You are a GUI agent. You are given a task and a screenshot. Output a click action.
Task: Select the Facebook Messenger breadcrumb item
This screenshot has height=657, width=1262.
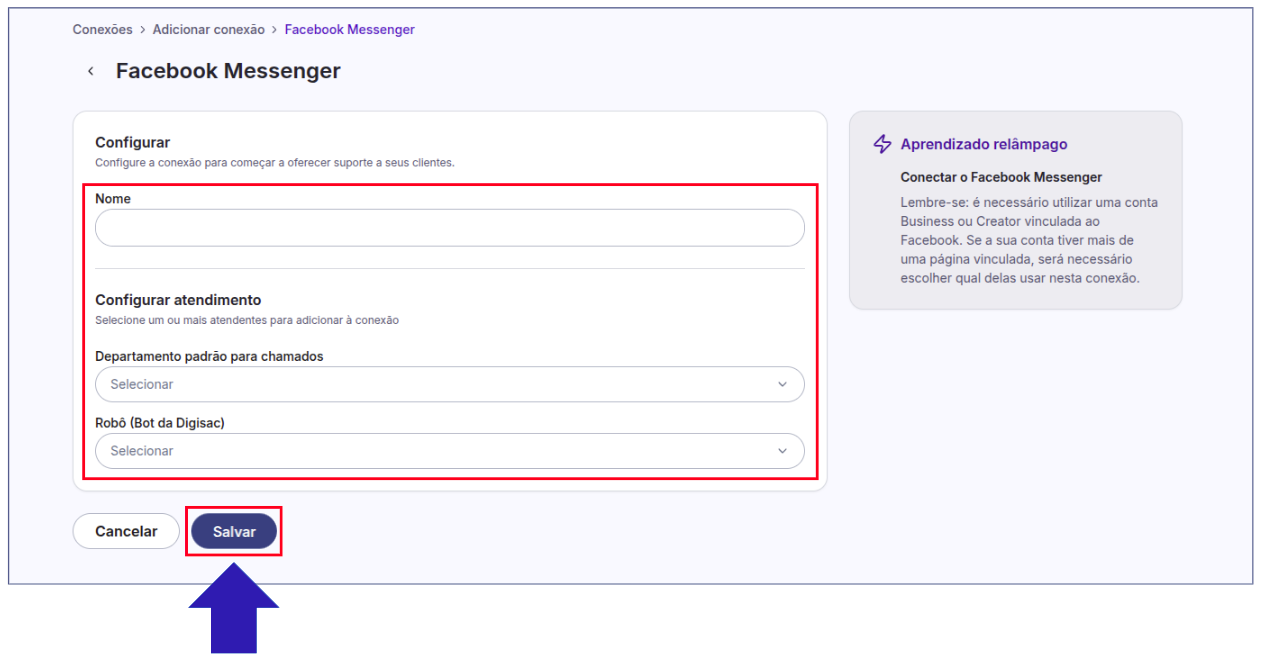pos(349,30)
